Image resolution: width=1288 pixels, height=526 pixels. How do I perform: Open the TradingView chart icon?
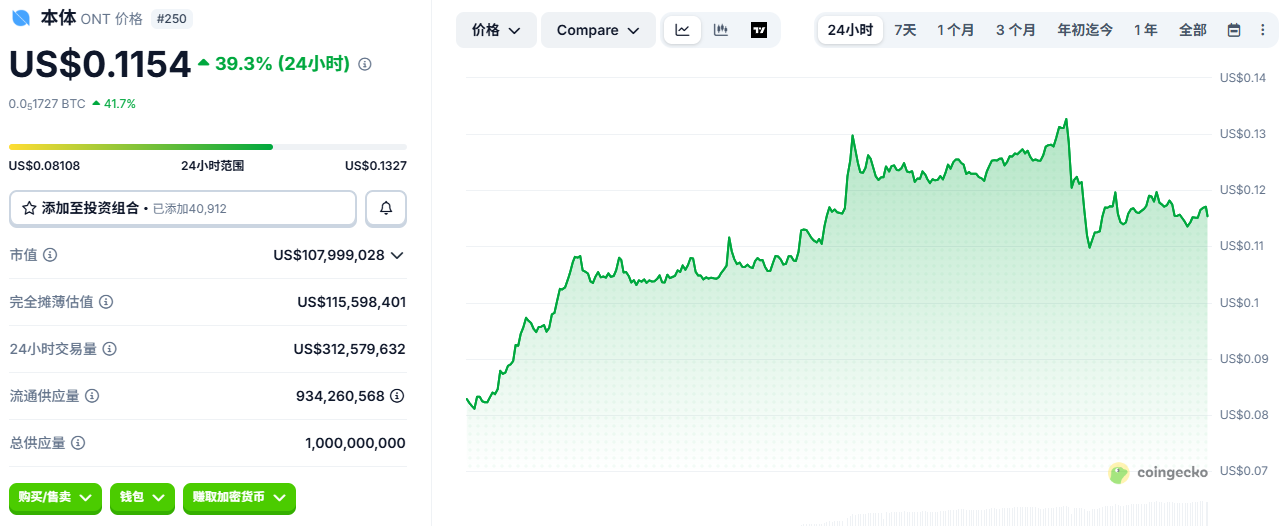point(759,30)
